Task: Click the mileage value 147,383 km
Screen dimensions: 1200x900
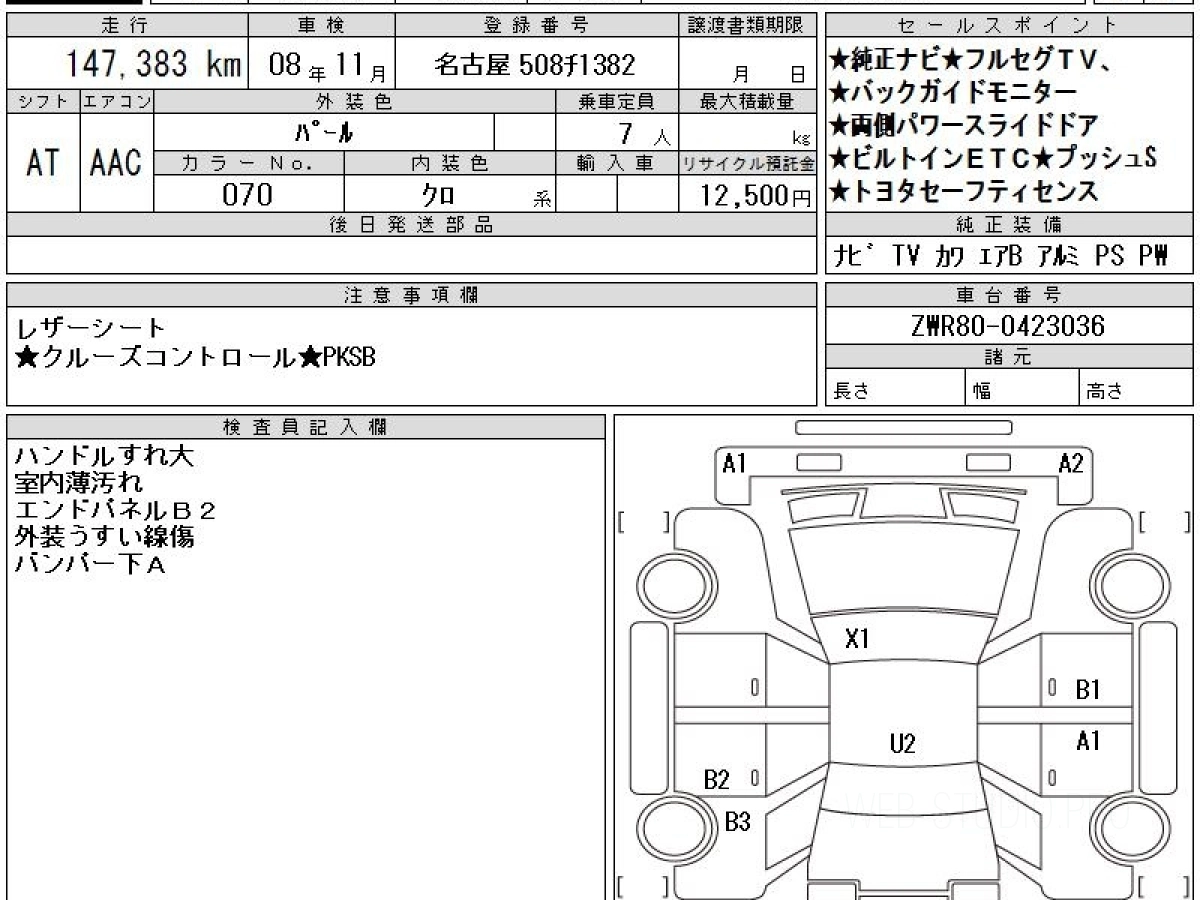Action: (x=153, y=65)
